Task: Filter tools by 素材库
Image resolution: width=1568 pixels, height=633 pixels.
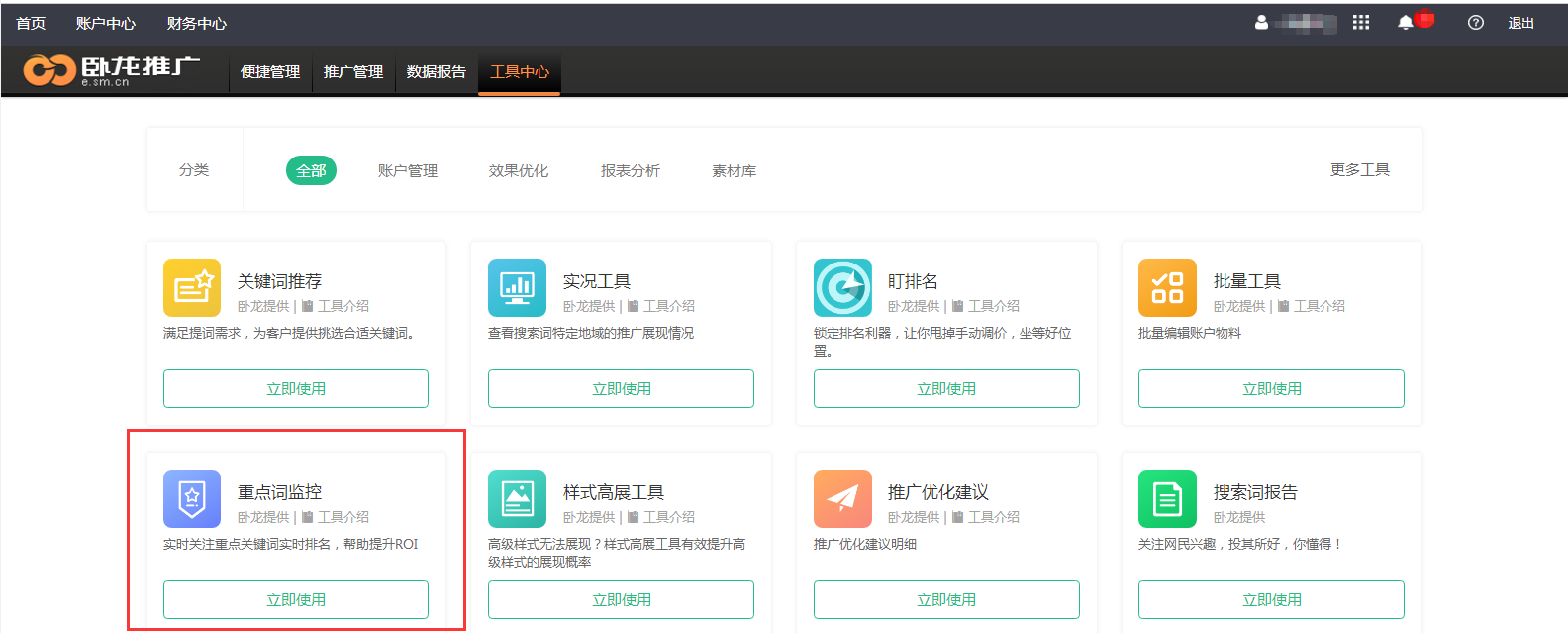Action: click(x=735, y=170)
